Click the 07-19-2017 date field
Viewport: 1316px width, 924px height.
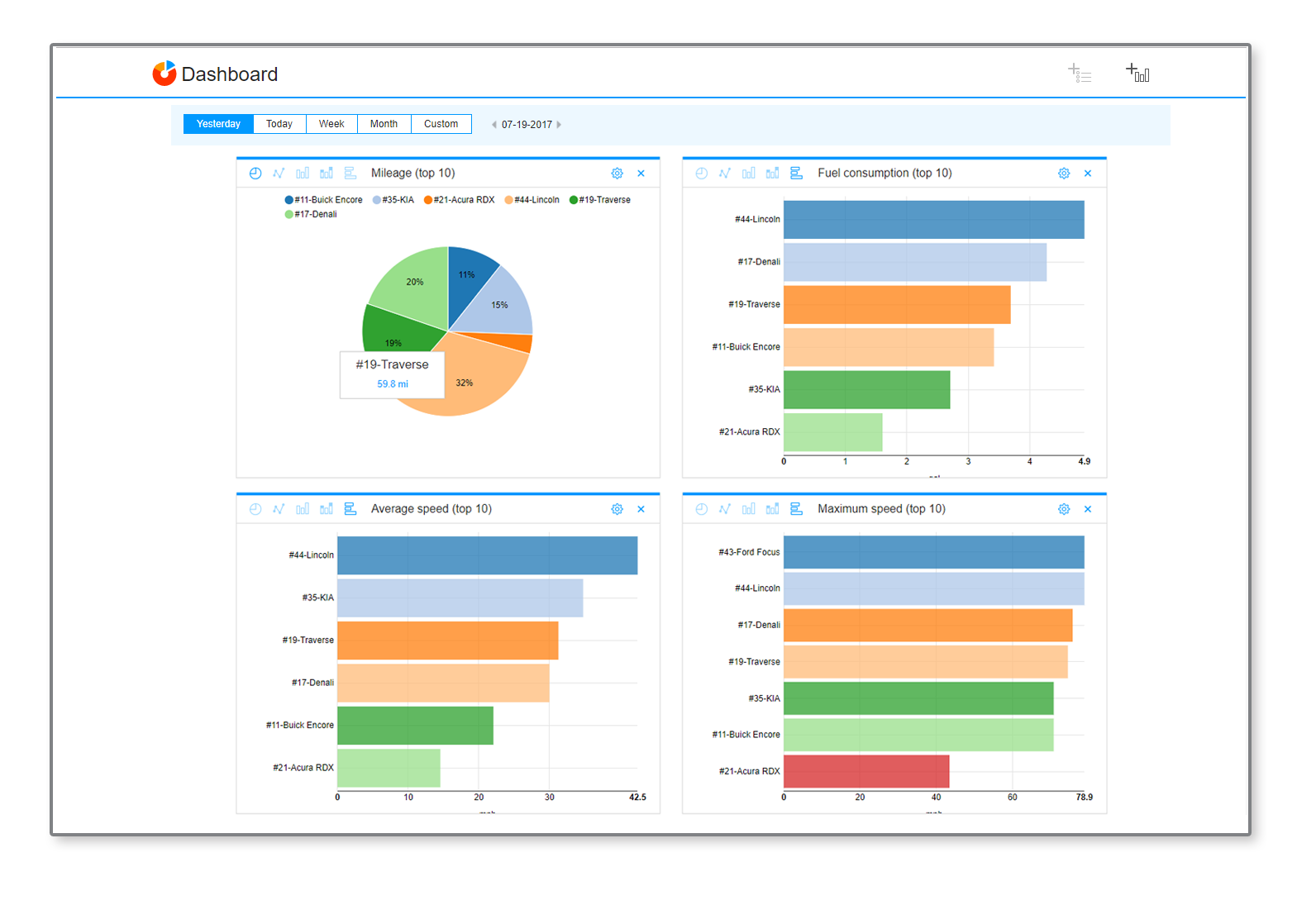527,125
